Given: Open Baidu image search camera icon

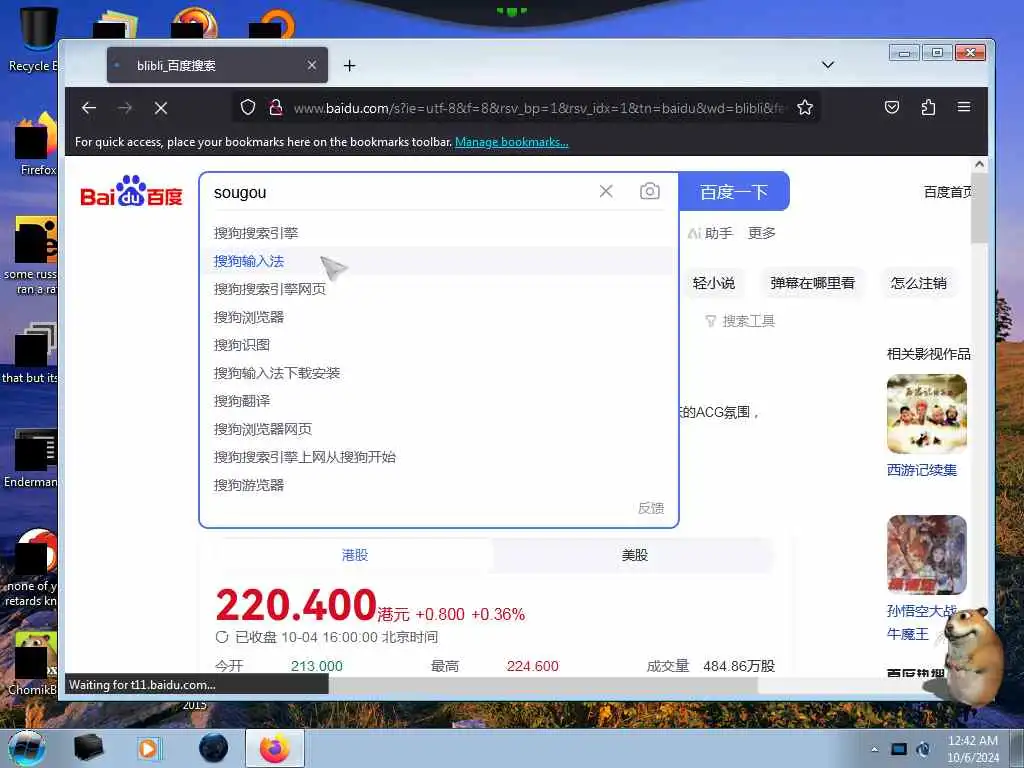Looking at the screenshot, I should pyautogui.click(x=649, y=191).
